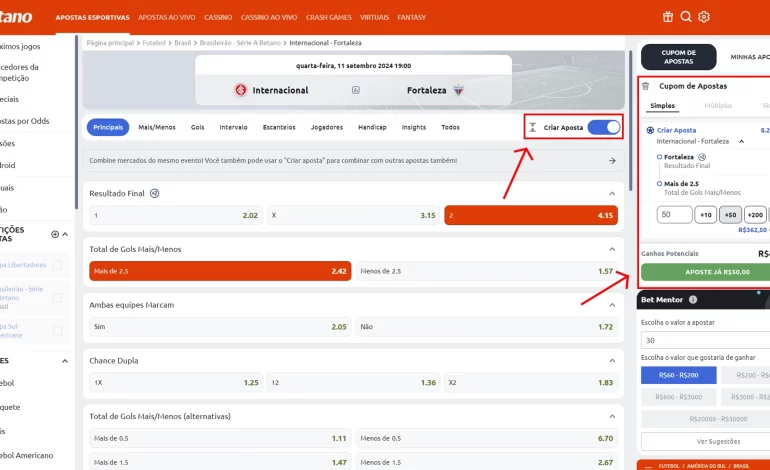Click the info badge next to Resultado Final
The image size is (770, 470).
click(154, 194)
